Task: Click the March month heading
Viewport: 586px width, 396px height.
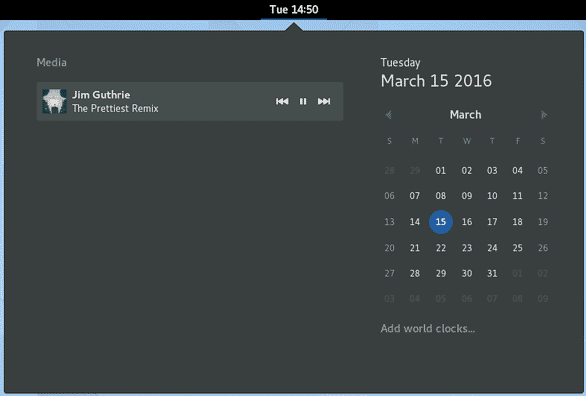Action: 466,115
